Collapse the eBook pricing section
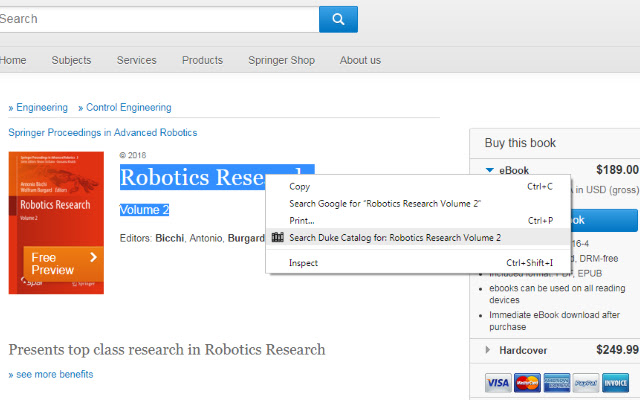Screen dimensions: 640x400 (x=490, y=170)
